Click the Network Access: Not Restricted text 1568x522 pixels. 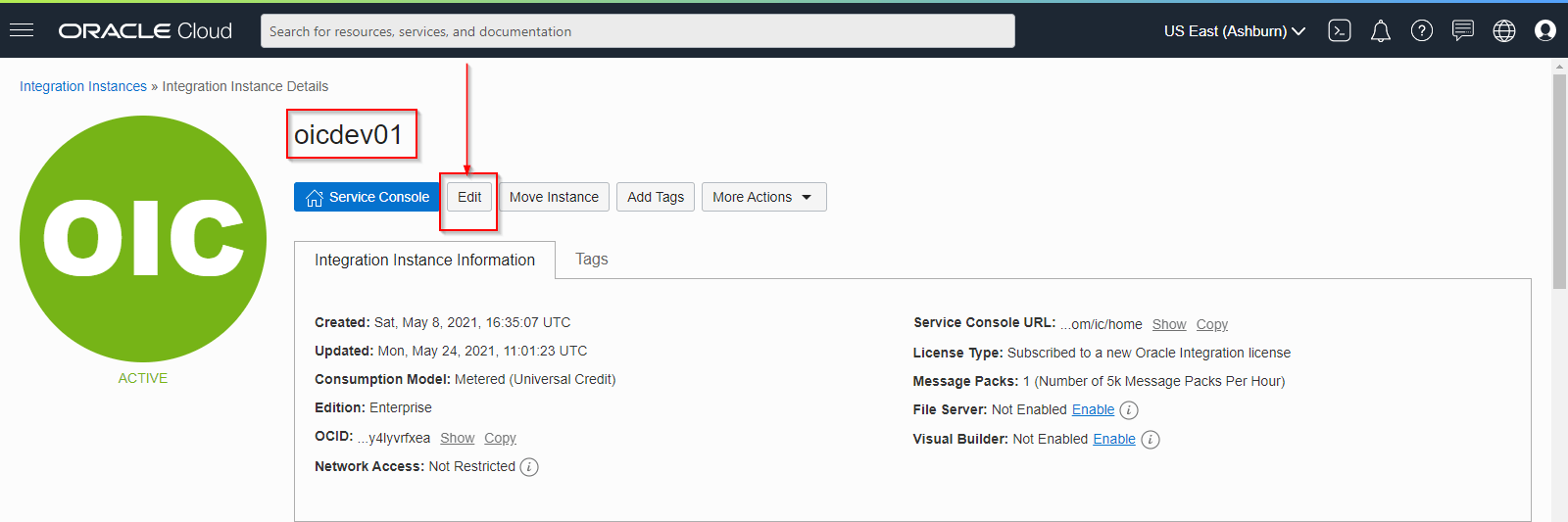[415, 466]
